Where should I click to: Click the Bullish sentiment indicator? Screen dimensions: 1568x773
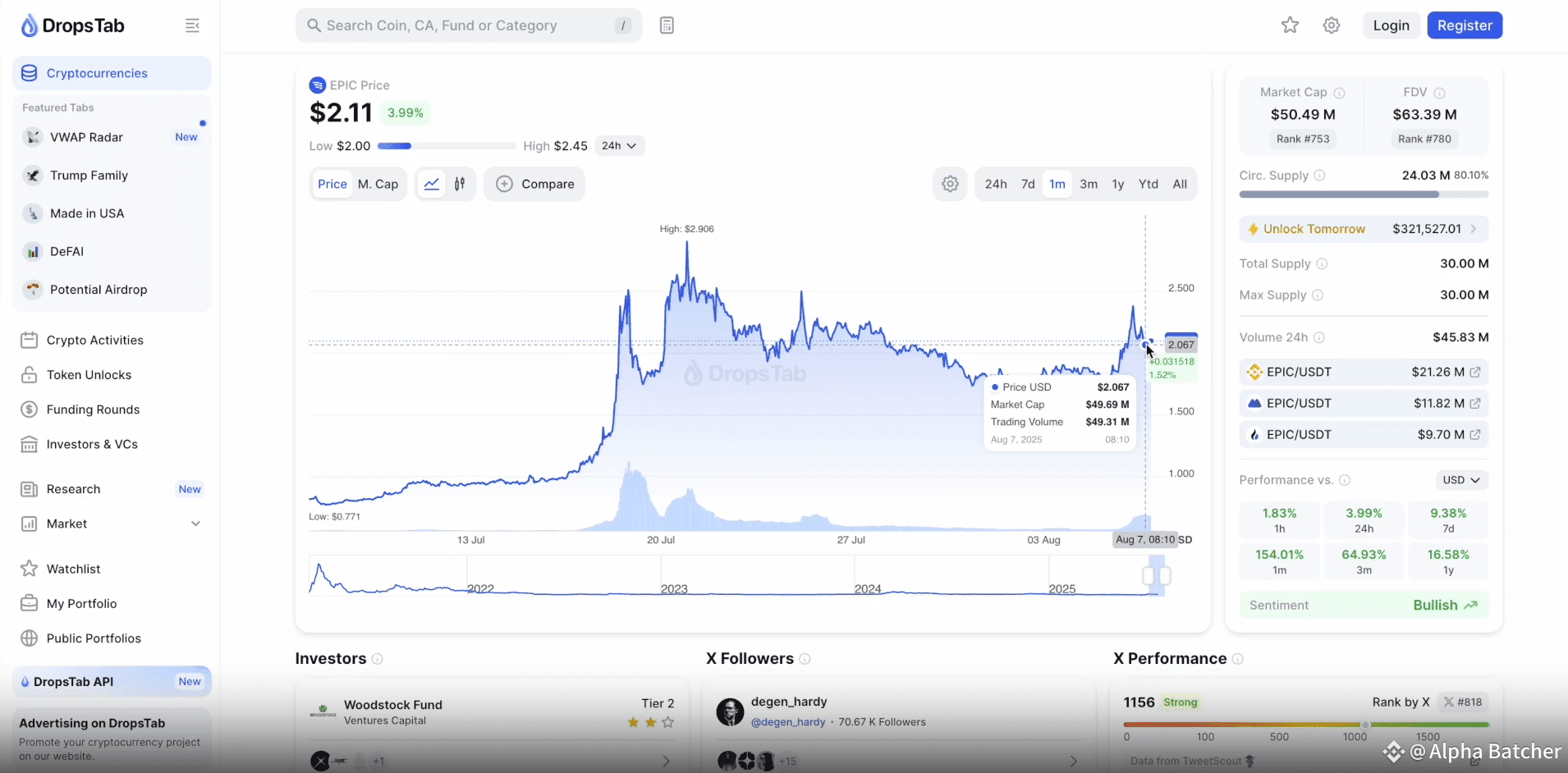pyautogui.click(x=1445, y=606)
